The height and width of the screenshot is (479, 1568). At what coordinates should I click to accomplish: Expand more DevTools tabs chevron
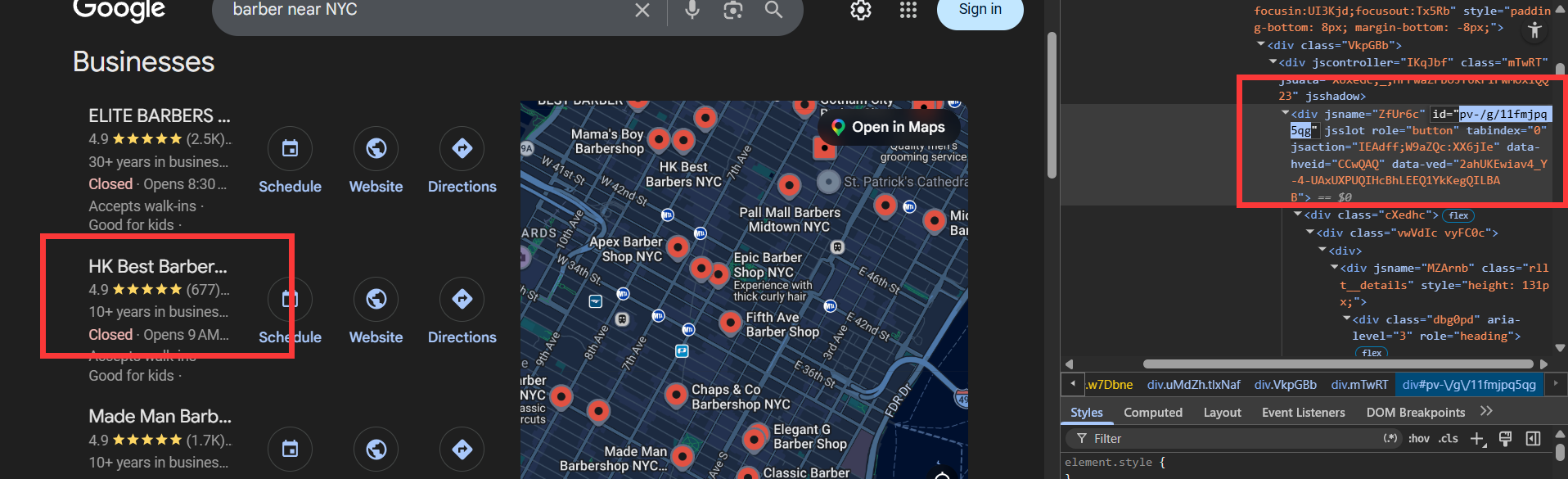coord(1486,412)
